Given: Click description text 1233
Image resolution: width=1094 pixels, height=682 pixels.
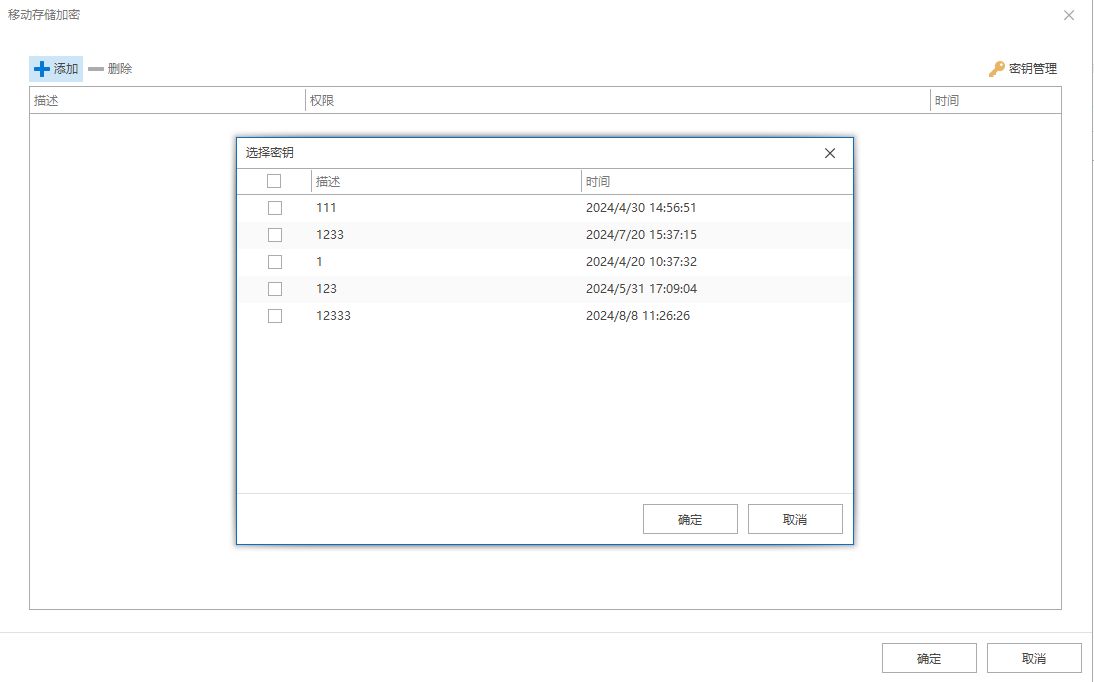Looking at the screenshot, I should click(330, 235).
